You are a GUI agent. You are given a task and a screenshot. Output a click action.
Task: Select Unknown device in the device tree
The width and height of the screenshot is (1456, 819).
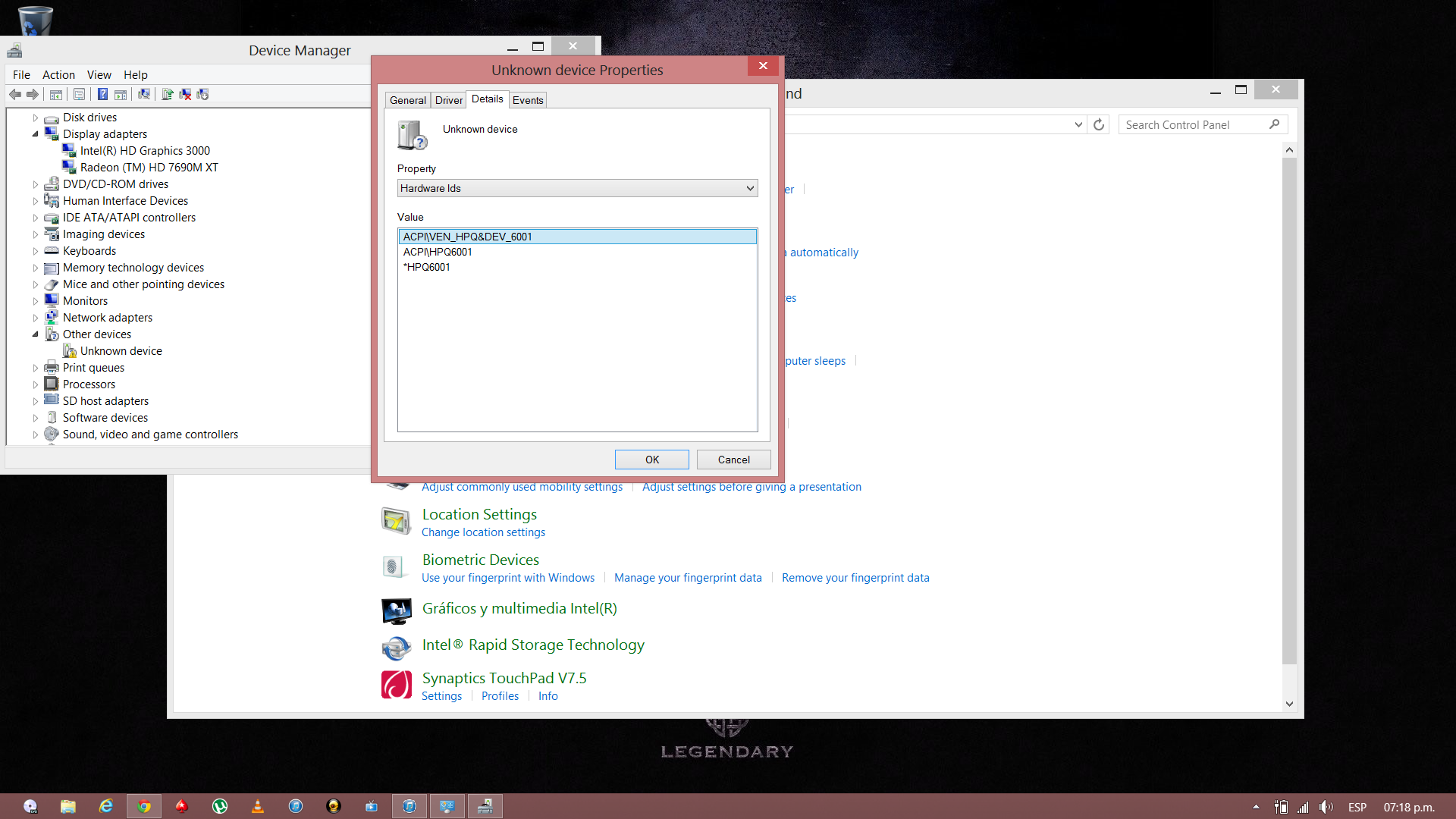(121, 351)
